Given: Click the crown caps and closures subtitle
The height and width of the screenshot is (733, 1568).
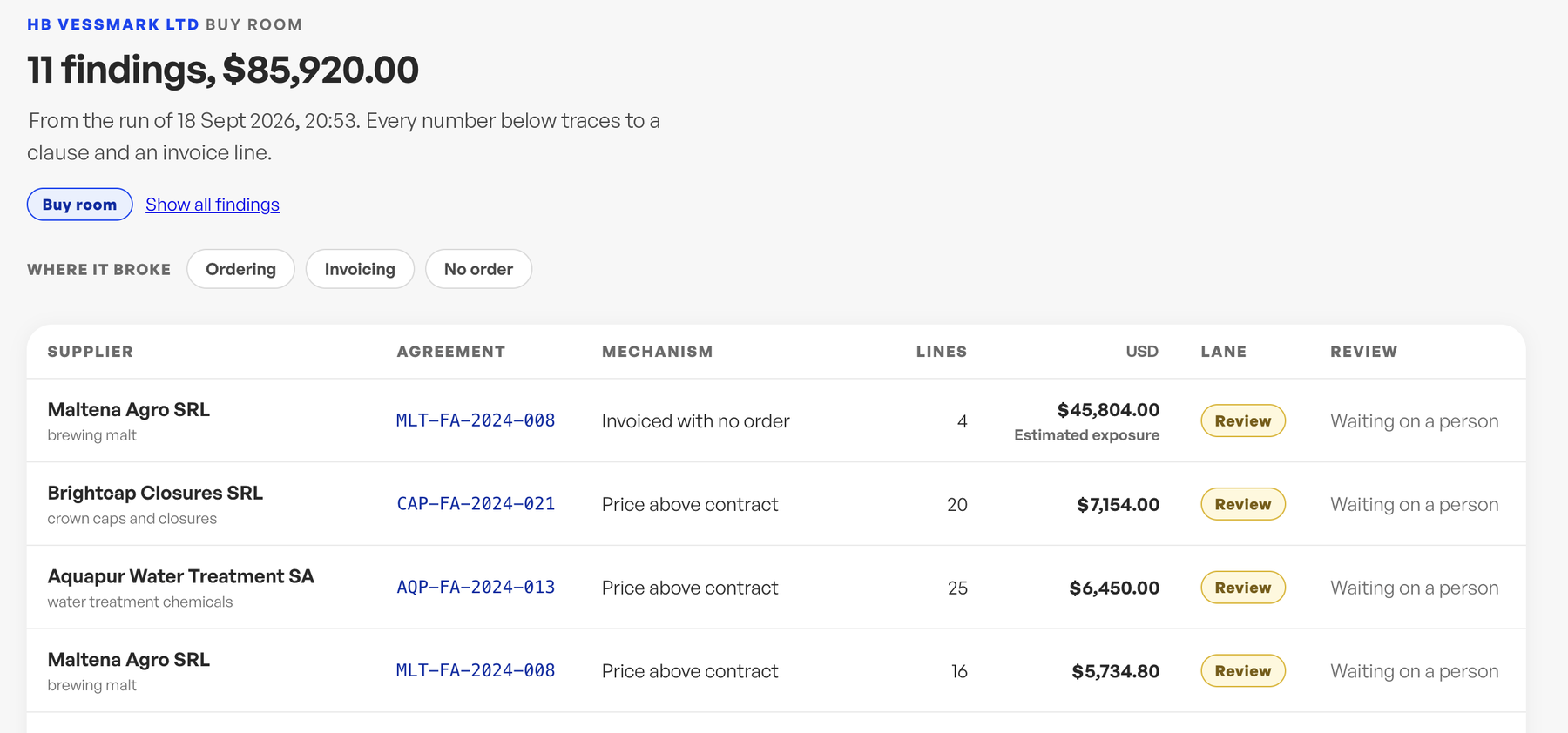Looking at the screenshot, I should click(x=132, y=519).
